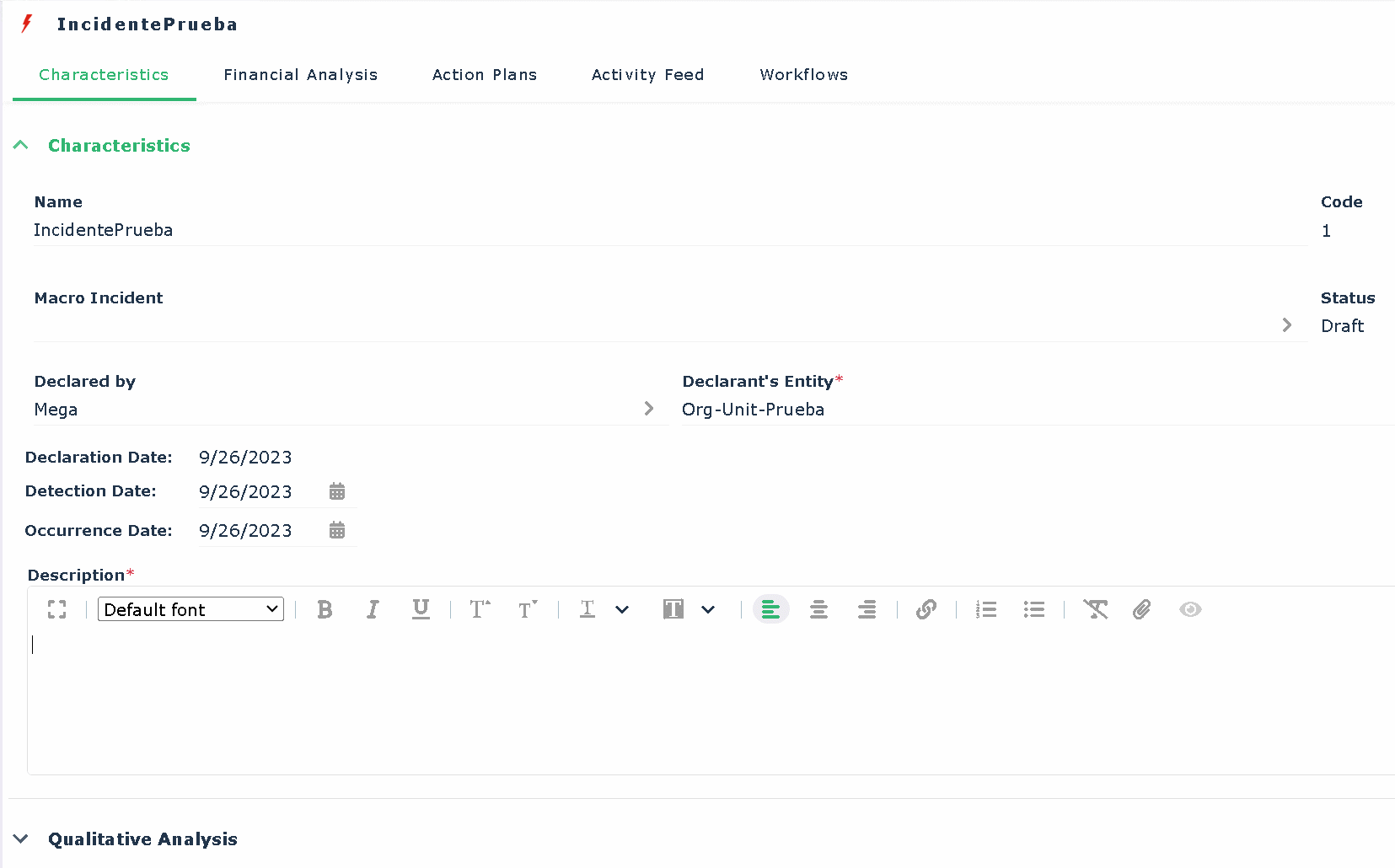Click the text color icon
This screenshot has width=1395, height=868.
[x=588, y=609]
